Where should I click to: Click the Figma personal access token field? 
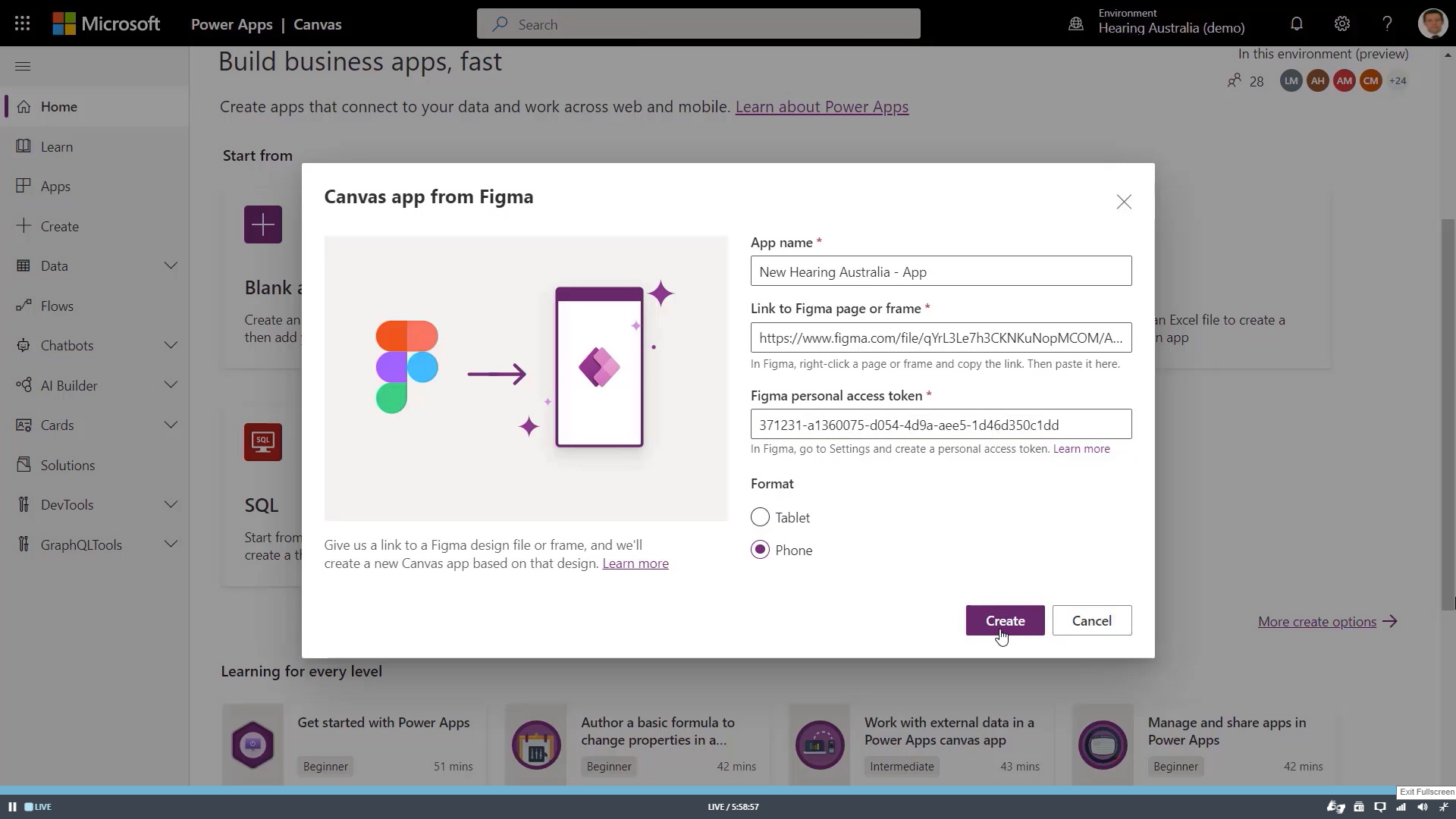point(941,425)
